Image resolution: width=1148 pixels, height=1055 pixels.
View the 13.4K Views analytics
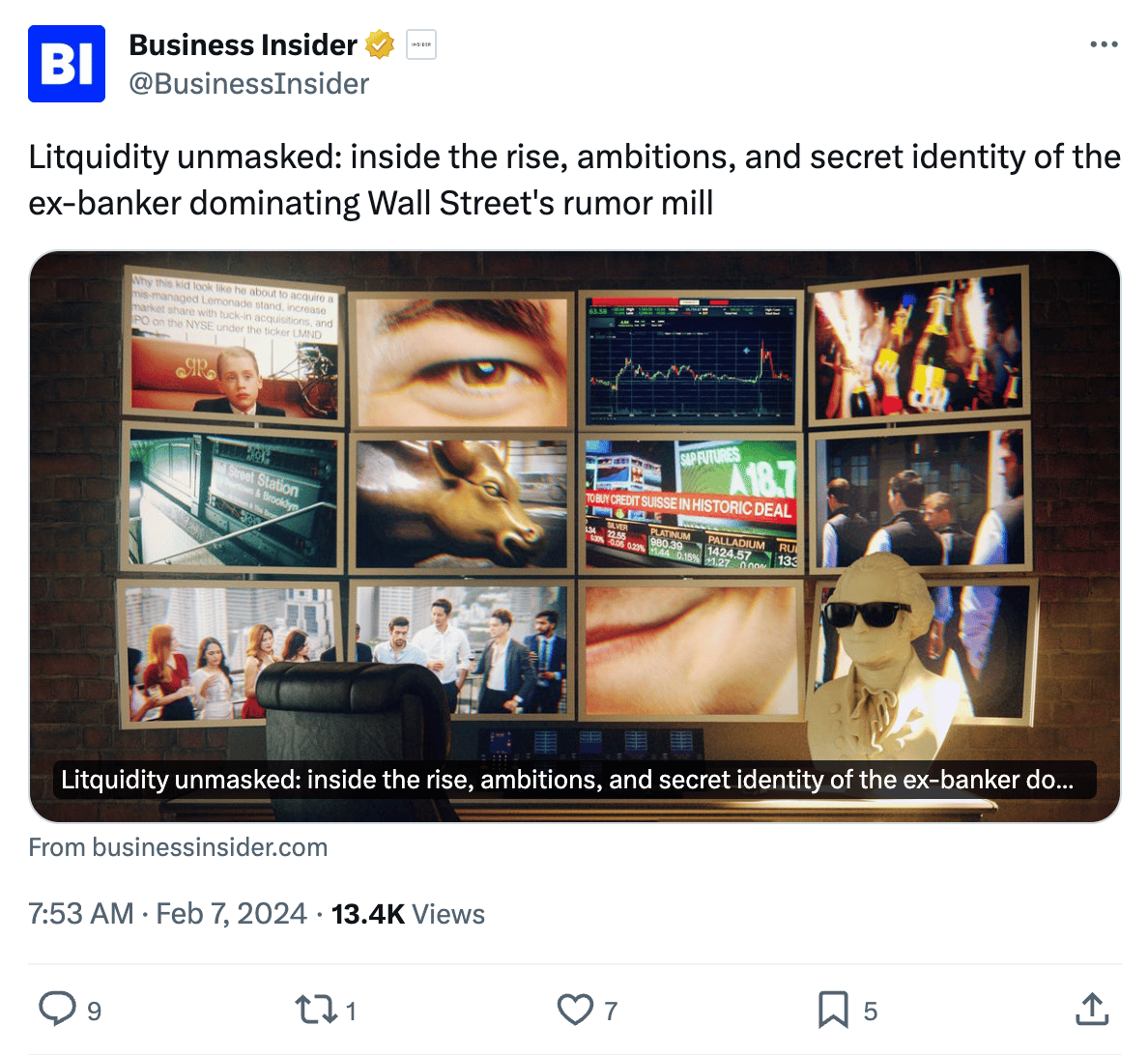[x=408, y=914]
